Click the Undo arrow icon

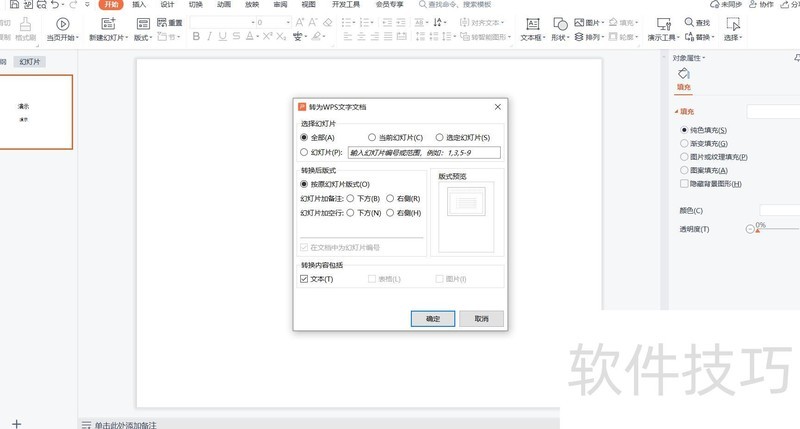coord(55,5)
